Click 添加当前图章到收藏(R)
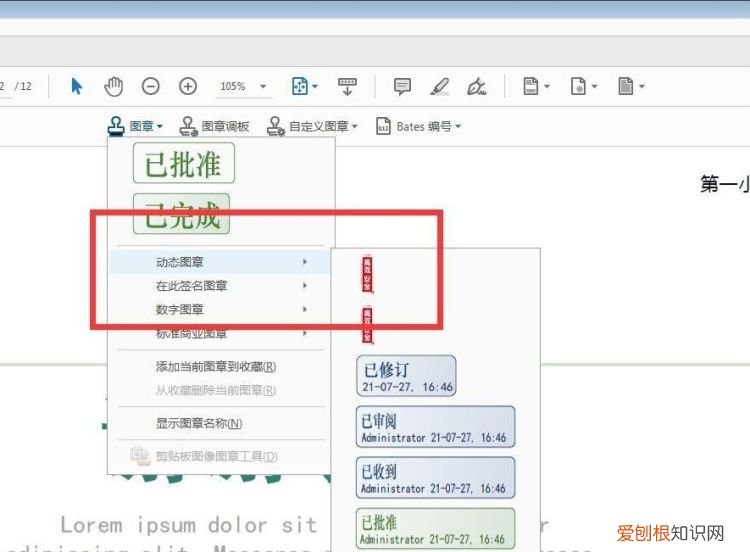This screenshot has width=750, height=552. pyautogui.click(x=216, y=367)
